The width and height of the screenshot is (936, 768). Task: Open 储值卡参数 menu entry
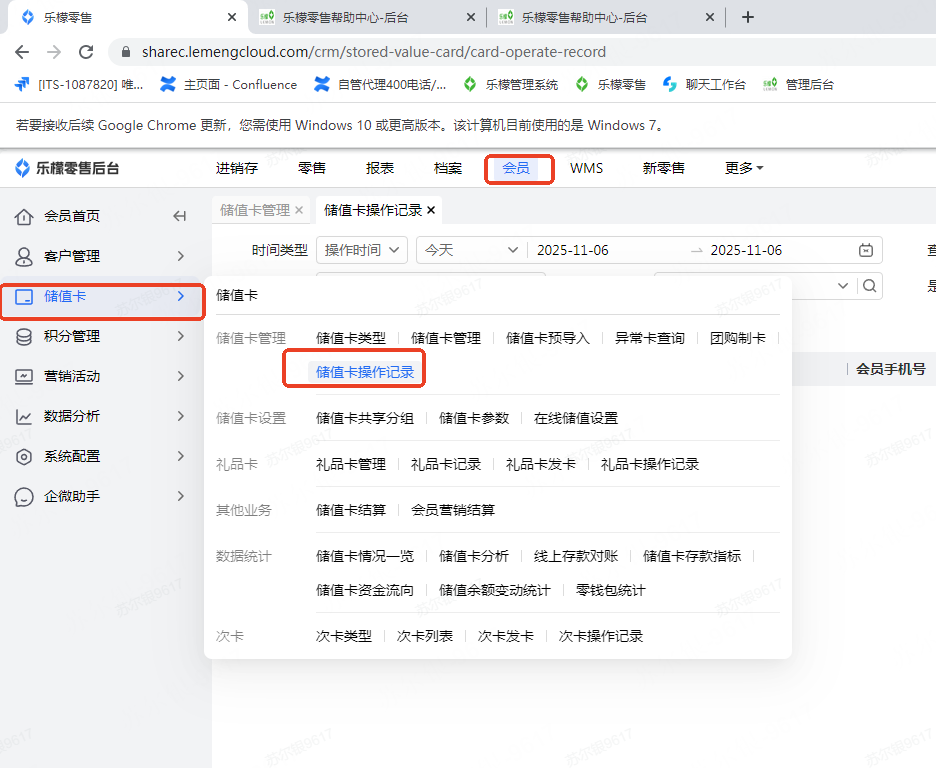474,418
